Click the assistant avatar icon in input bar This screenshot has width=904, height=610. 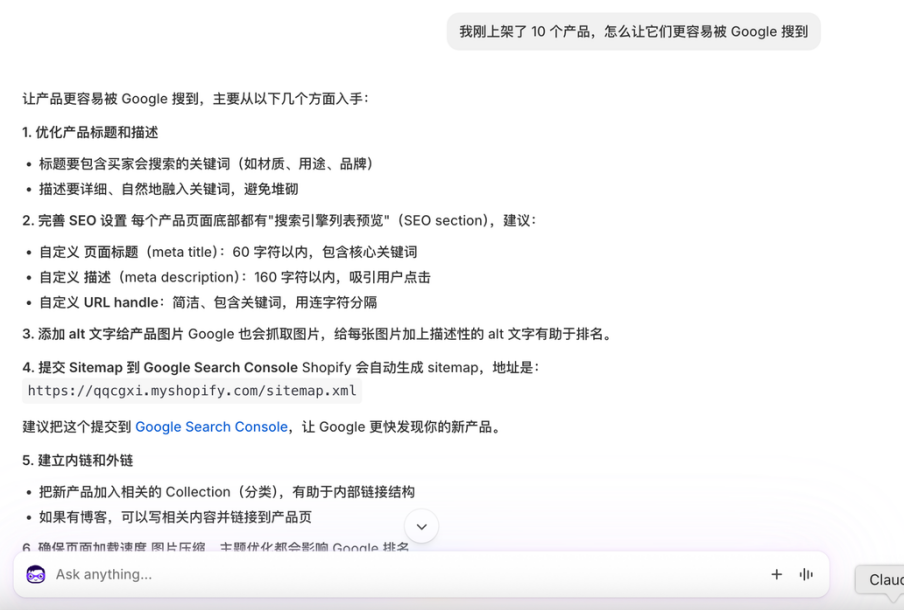[36, 574]
